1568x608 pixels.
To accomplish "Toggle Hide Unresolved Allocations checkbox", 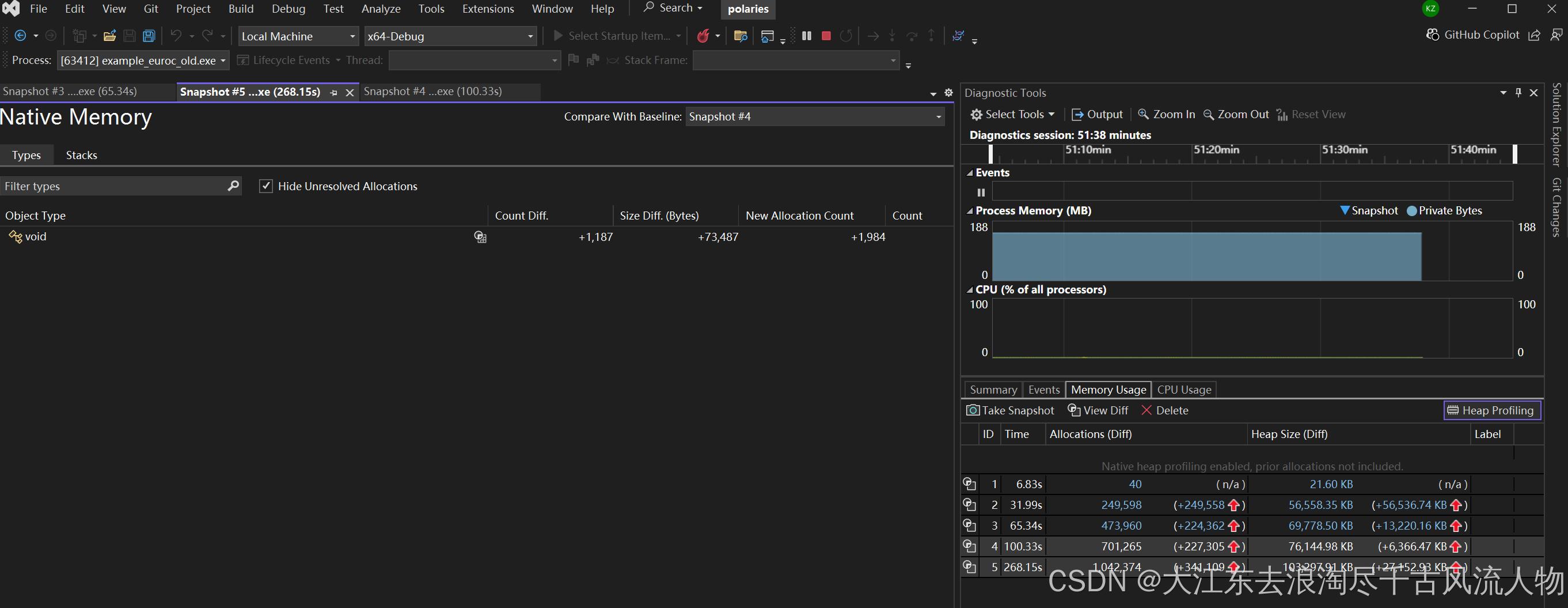I will pos(266,186).
